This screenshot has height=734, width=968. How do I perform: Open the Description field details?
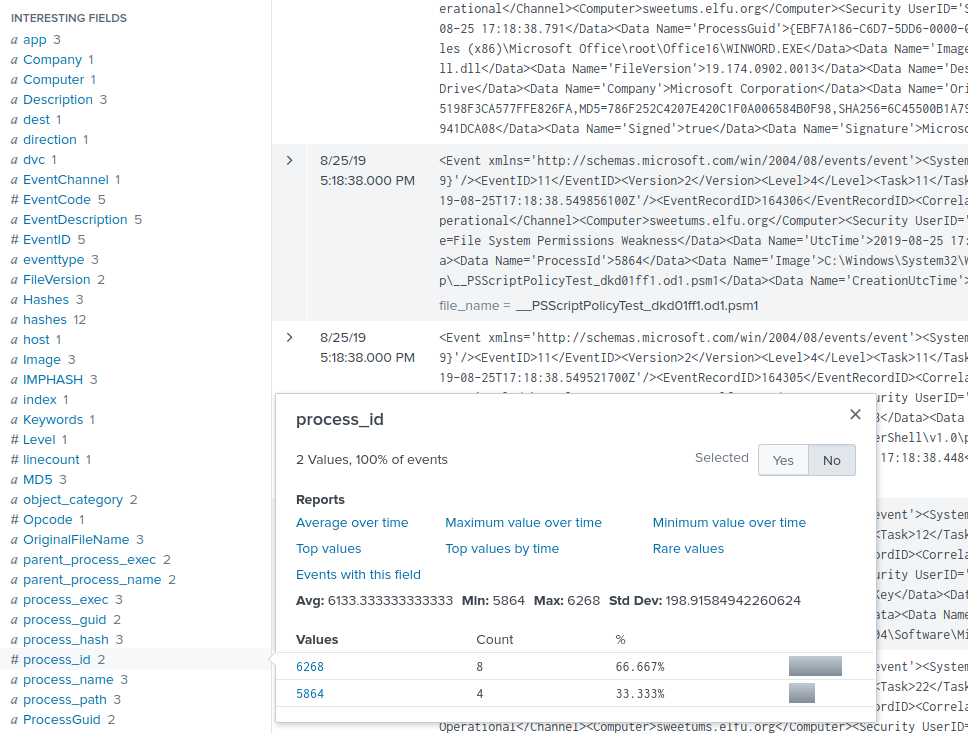(x=57, y=99)
